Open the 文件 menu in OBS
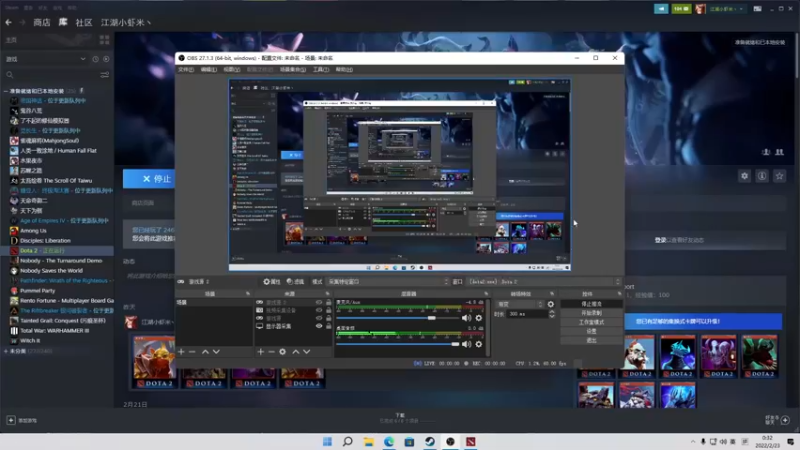800x450 pixels. tap(186, 69)
